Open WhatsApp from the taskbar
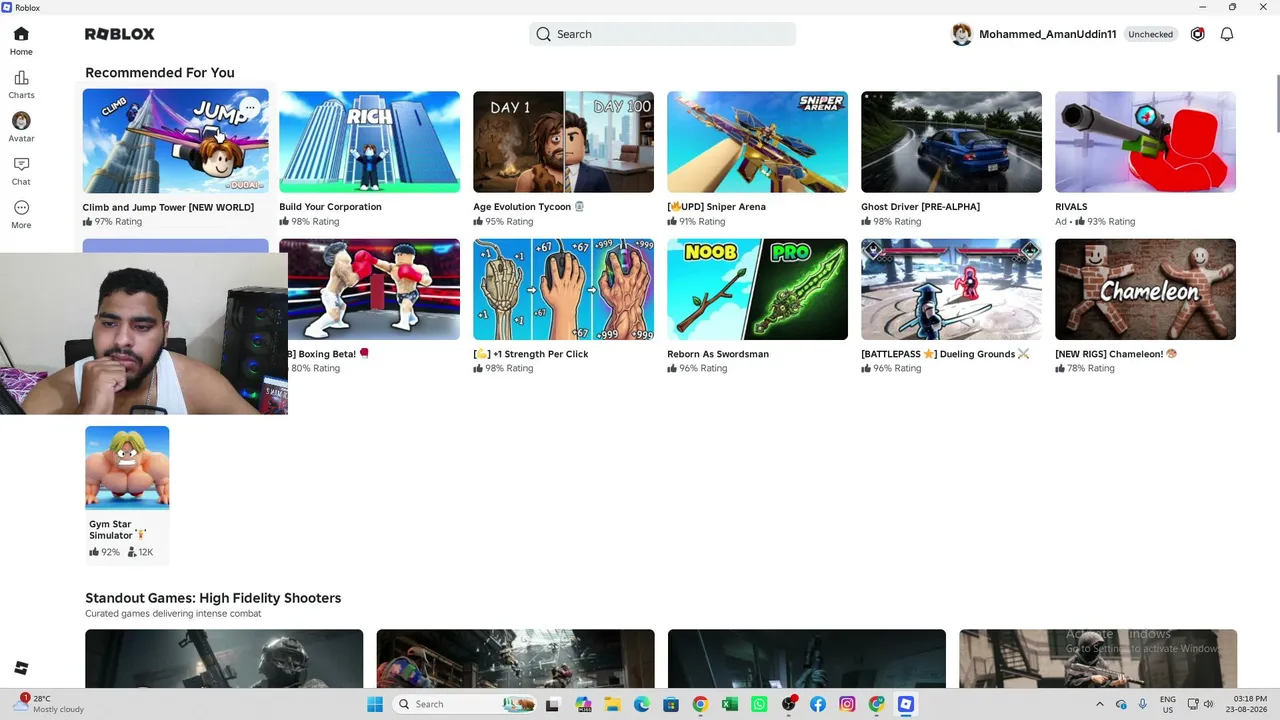1280x720 pixels. [759, 704]
